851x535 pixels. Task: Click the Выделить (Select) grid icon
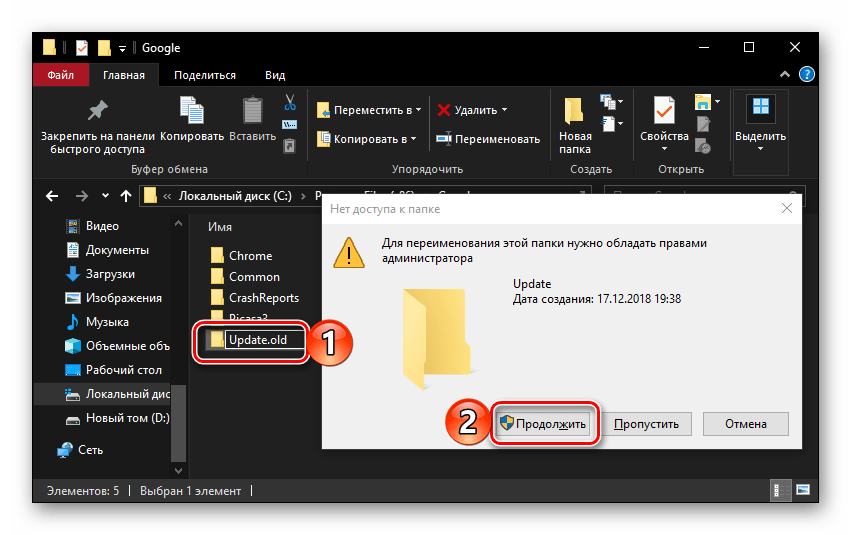pos(760,106)
